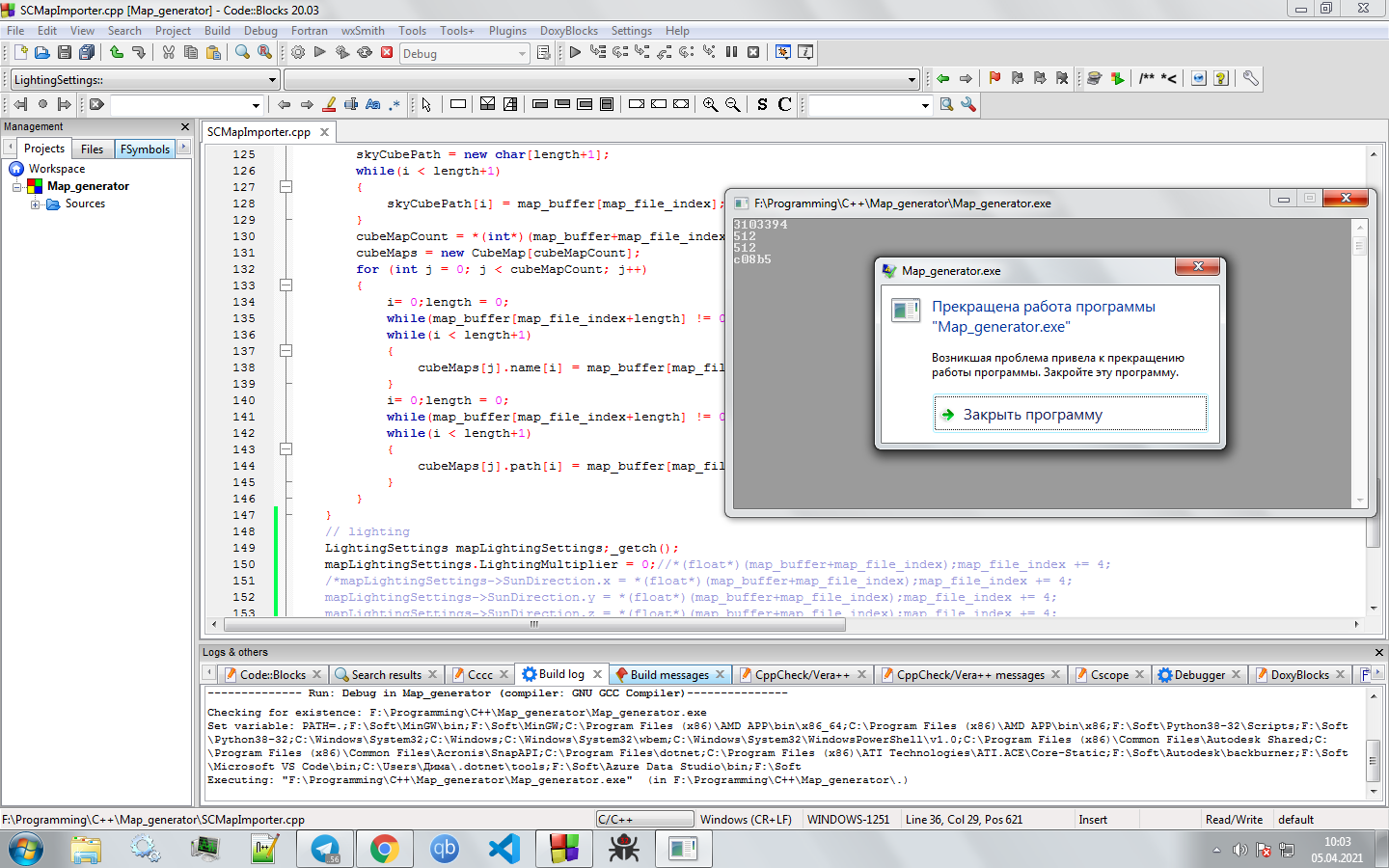Click the Run green triangle icon
This screenshot has width=1389, height=868.
(320, 53)
